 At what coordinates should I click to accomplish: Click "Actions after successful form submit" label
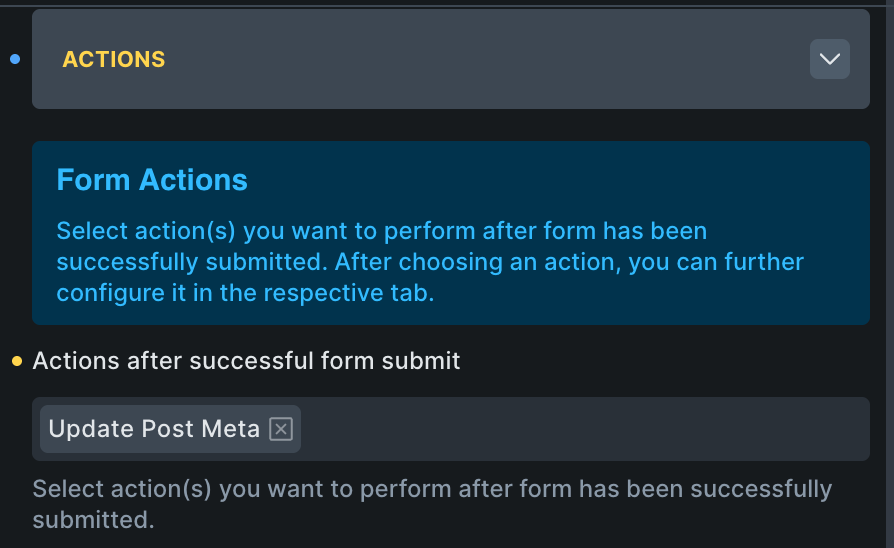pyautogui.click(x=246, y=361)
